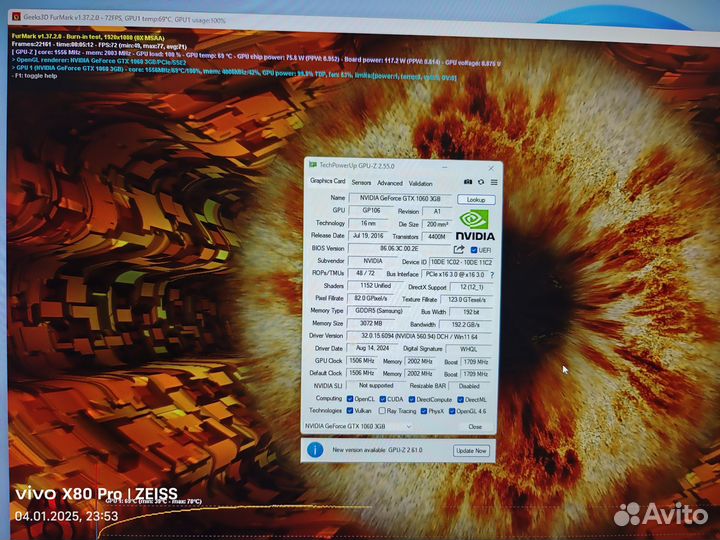Screen dimensions: 720x540
Task: Click the GPU-Z refresh icon
Action: [481, 182]
